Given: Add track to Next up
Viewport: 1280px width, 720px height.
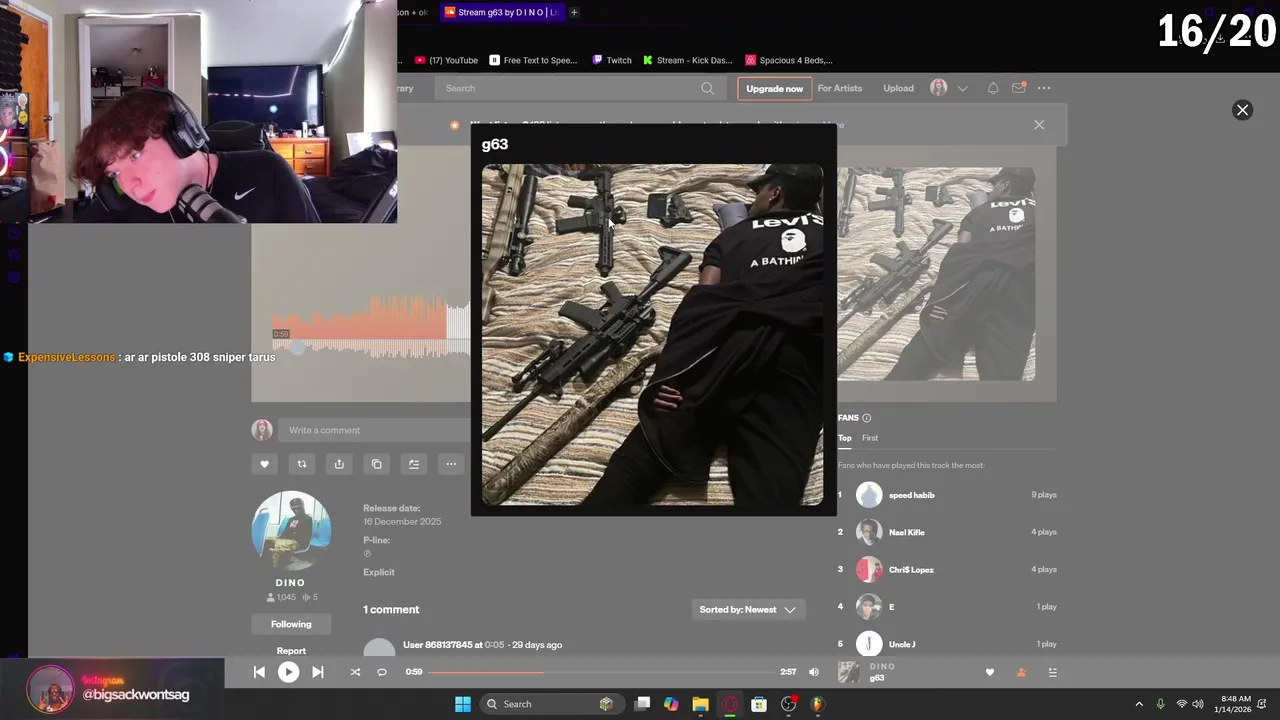Looking at the screenshot, I should pyautogui.click(x=413, y=464).
